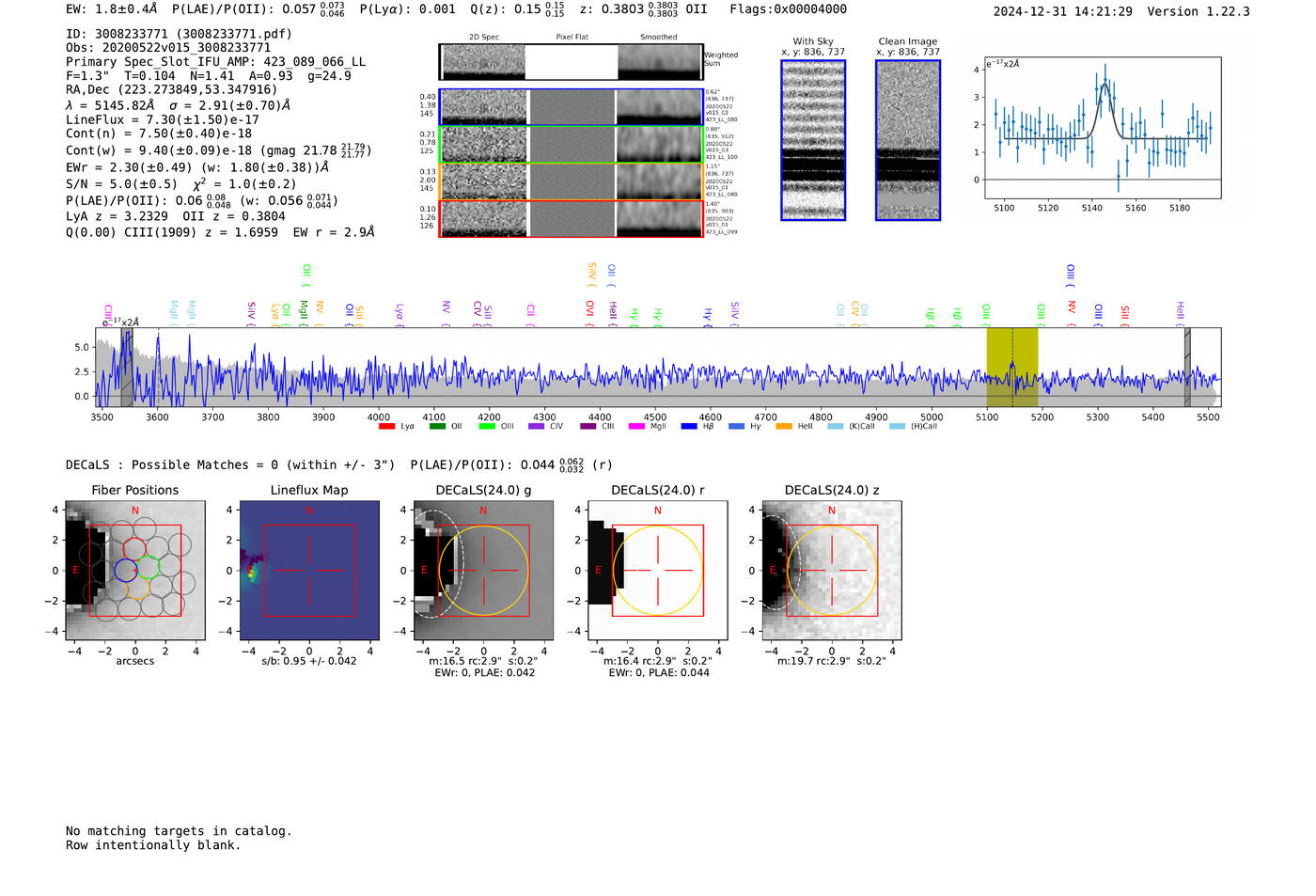The height and width of the screenshot is (896, 1316).
Task: Click the LineFlux = 7.30 value
Action: coord(162,119)
